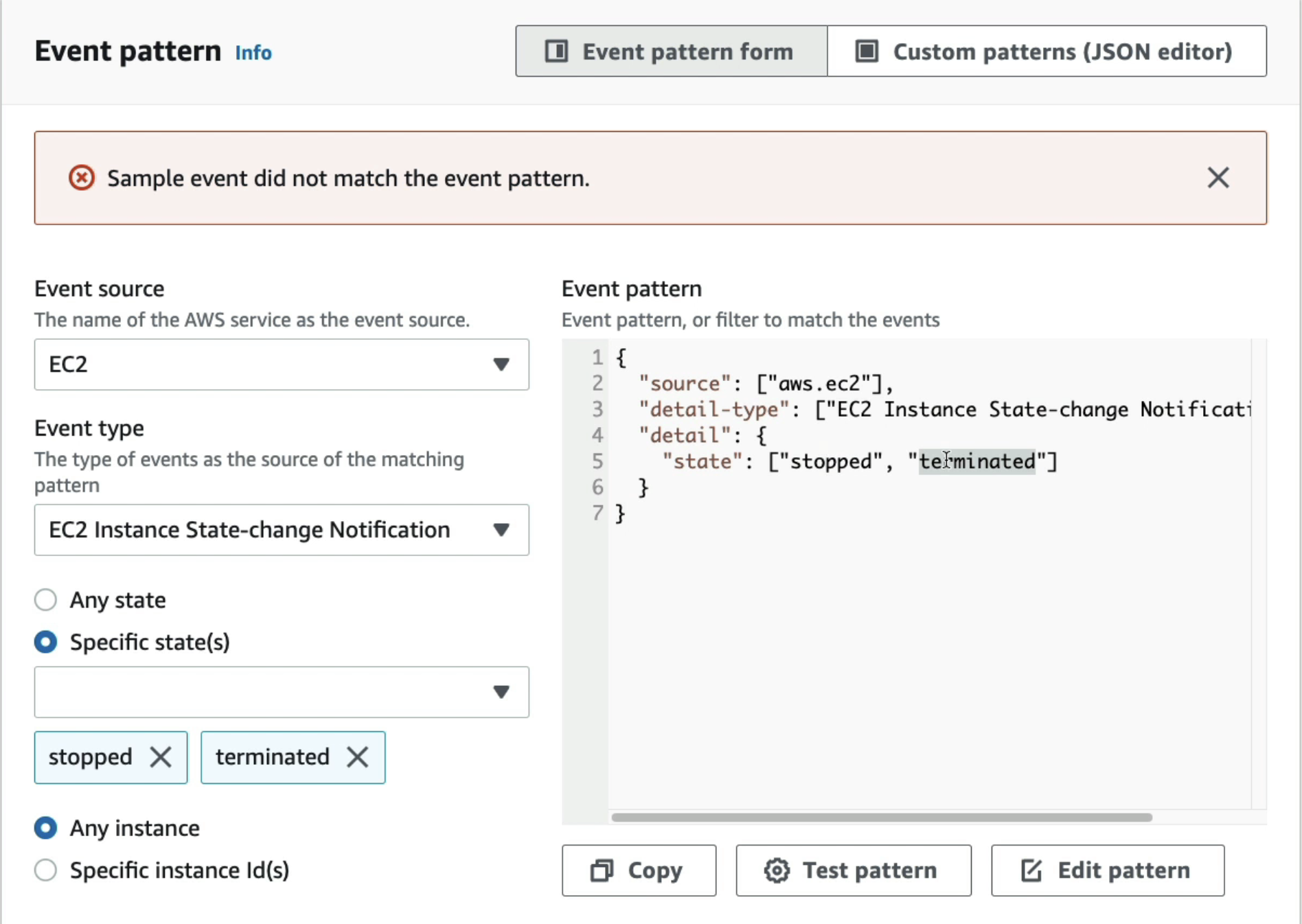Remove the terminated state tag
Image resolution: width=1302 pixels, height=924 pixels.
[x=357, y=757]
